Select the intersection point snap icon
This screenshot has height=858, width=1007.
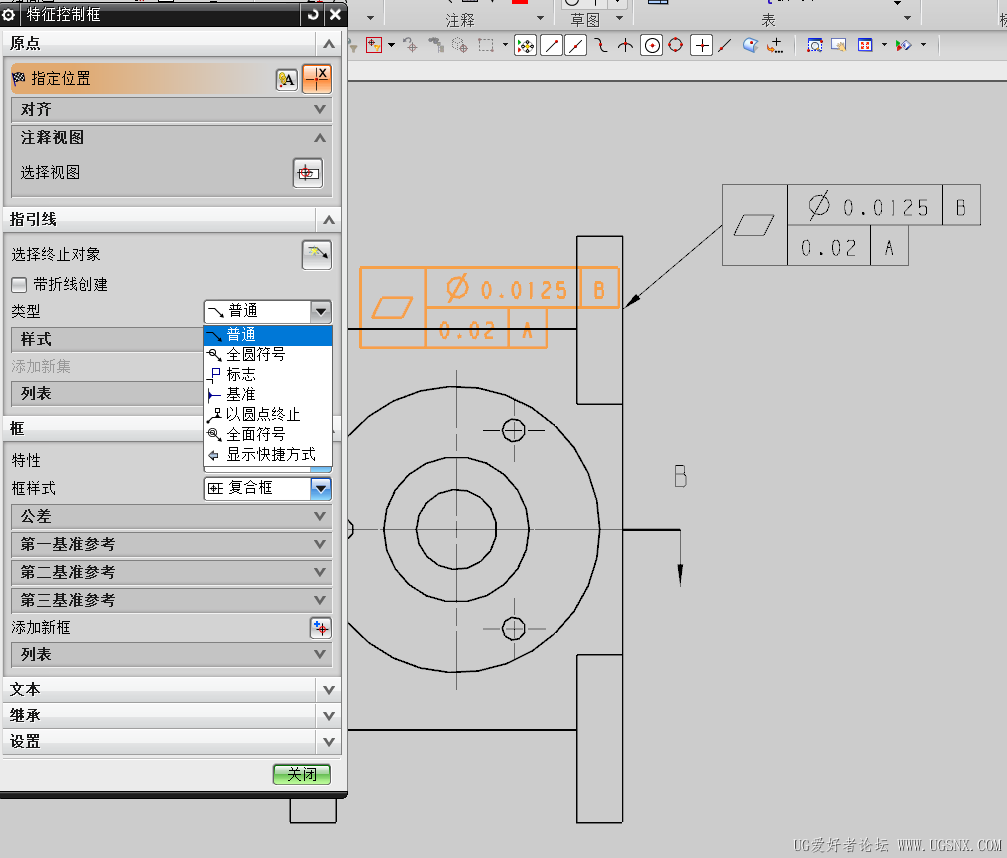pyautogui.click(x=625, y=45)
